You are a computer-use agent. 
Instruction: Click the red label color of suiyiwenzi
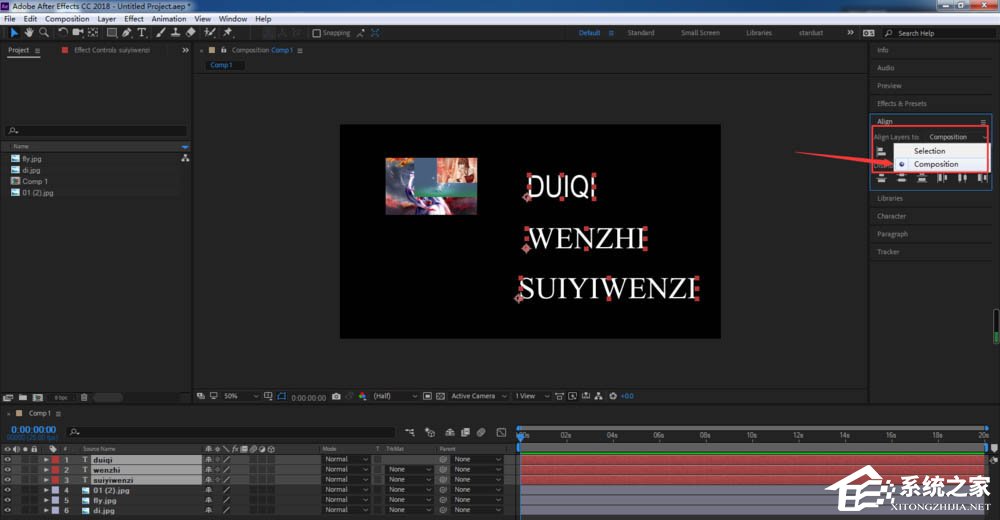point(56,480)
